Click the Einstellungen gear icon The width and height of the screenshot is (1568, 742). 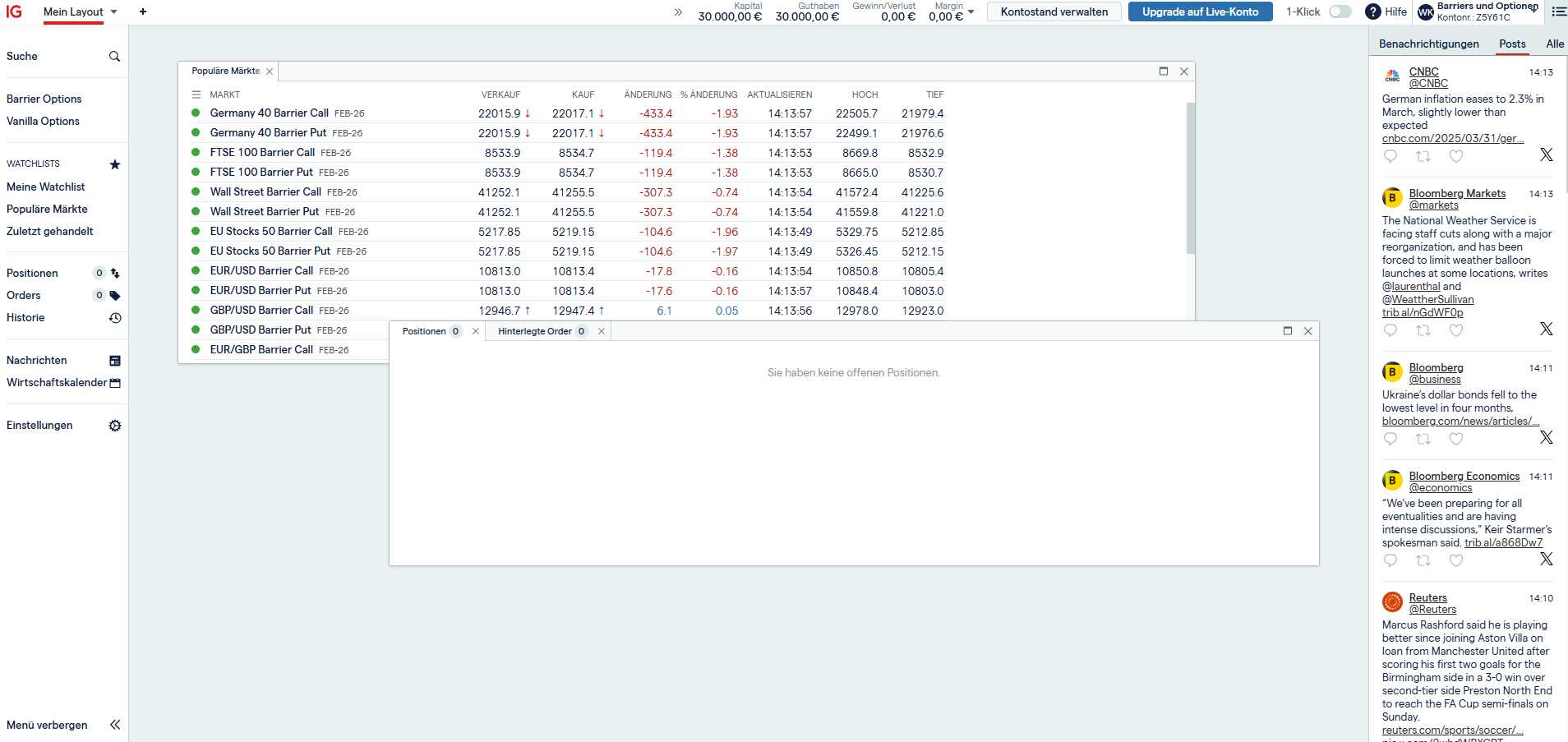point(115,426)
